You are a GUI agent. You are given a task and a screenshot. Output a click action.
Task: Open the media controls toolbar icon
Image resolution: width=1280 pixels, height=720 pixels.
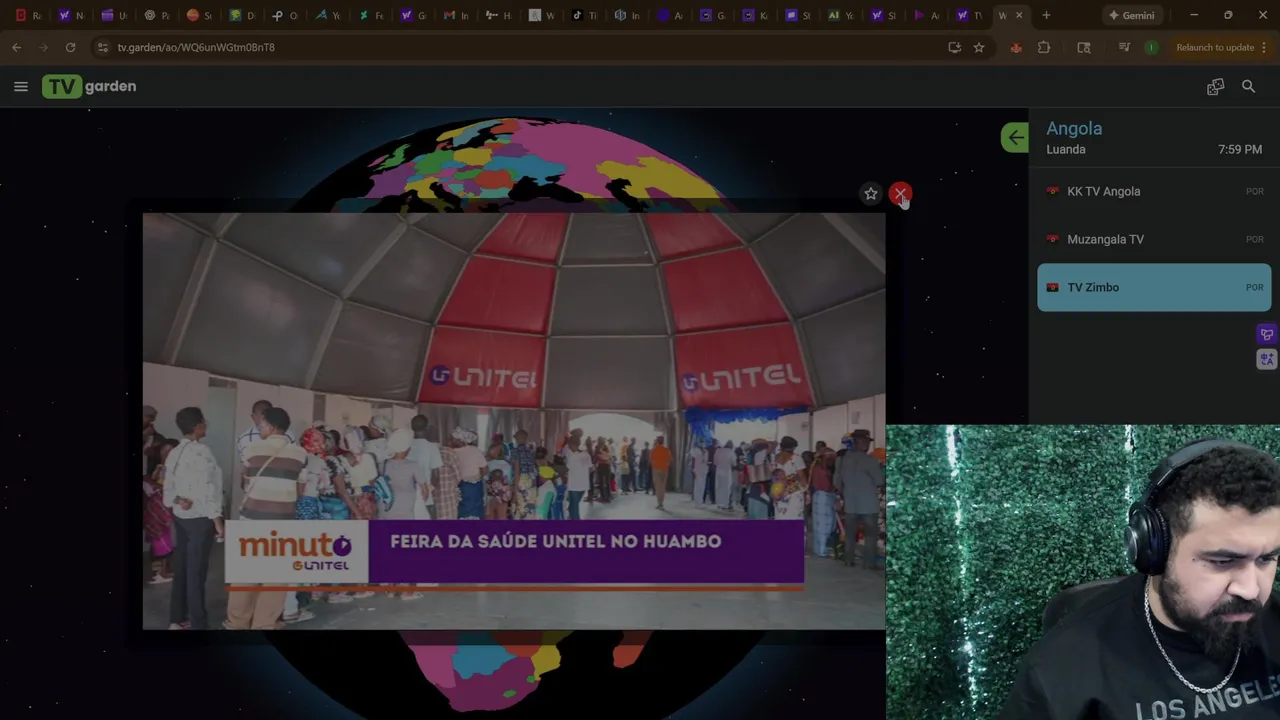coord(1124,47)
